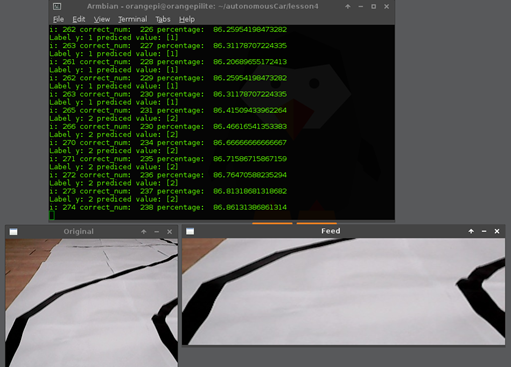
Task: Click the cropped track image in the Feed window
Action: pos(343,291)
